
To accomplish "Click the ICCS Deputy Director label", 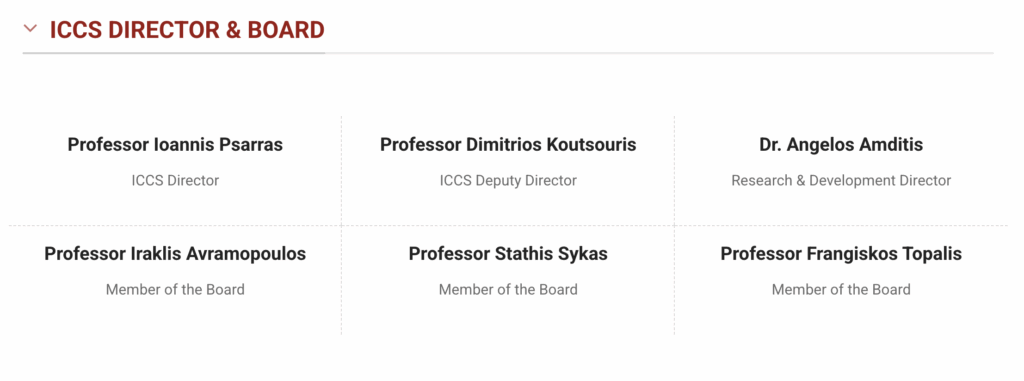I will pos(508,180).
